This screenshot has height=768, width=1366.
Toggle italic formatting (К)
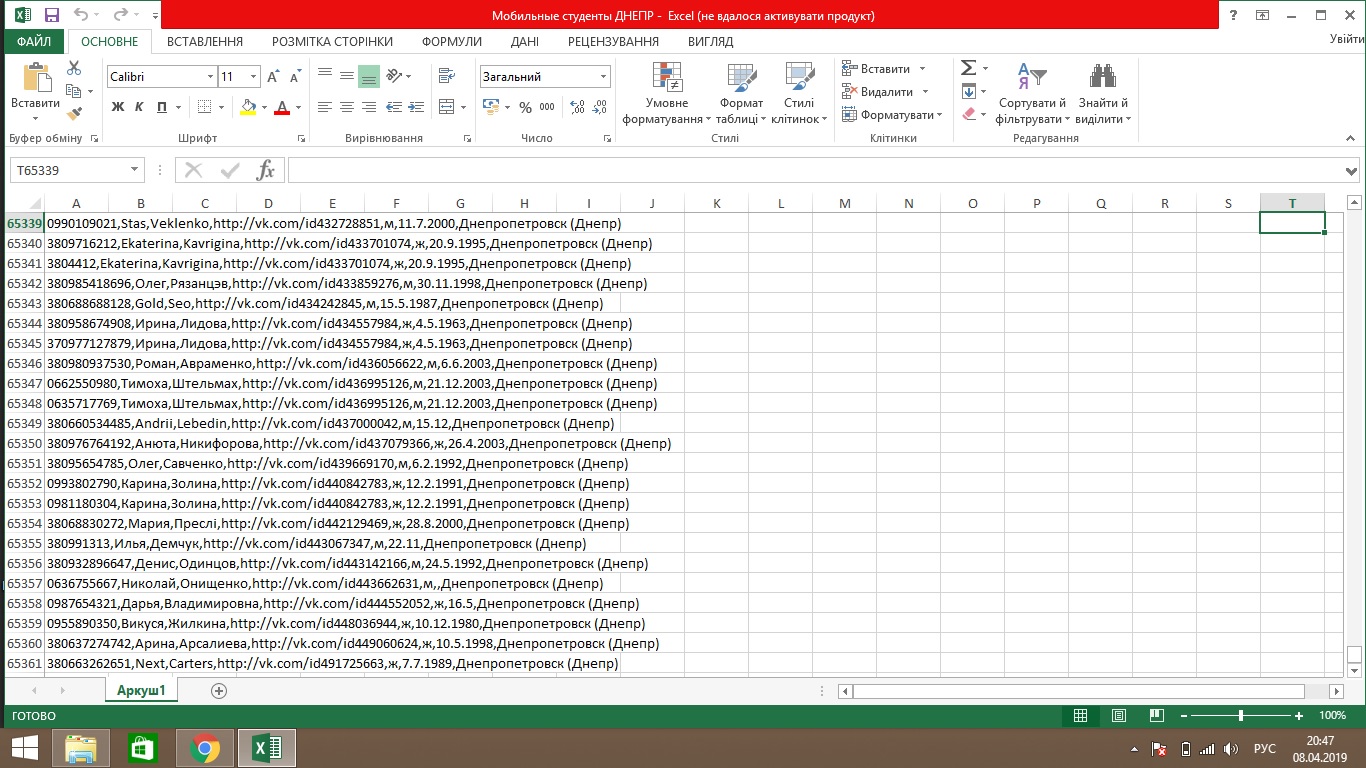pos(139,107)
